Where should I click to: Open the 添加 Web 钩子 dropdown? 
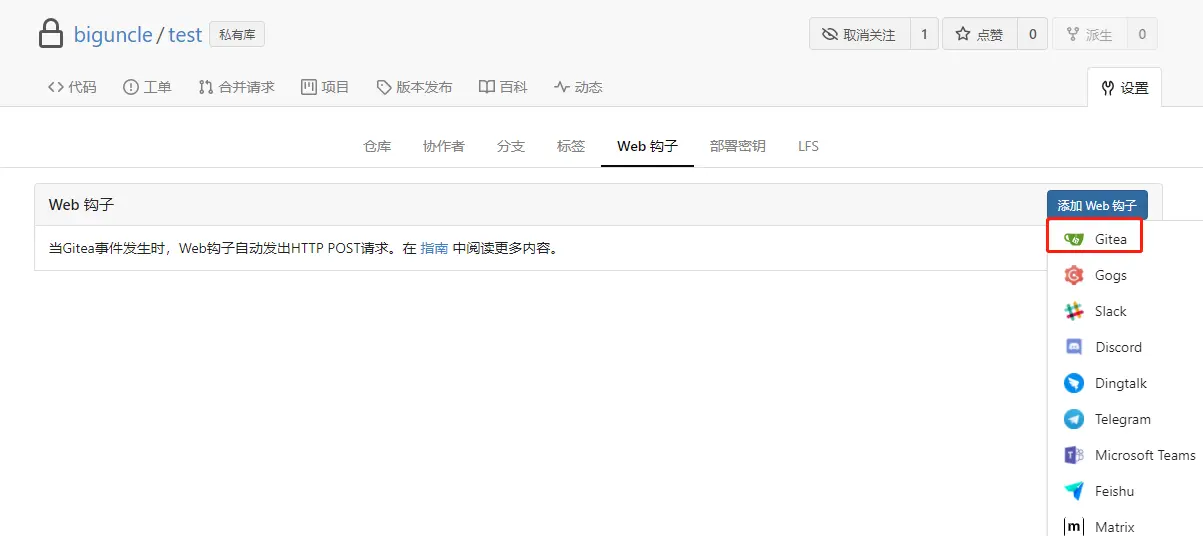pos(1097,205)
